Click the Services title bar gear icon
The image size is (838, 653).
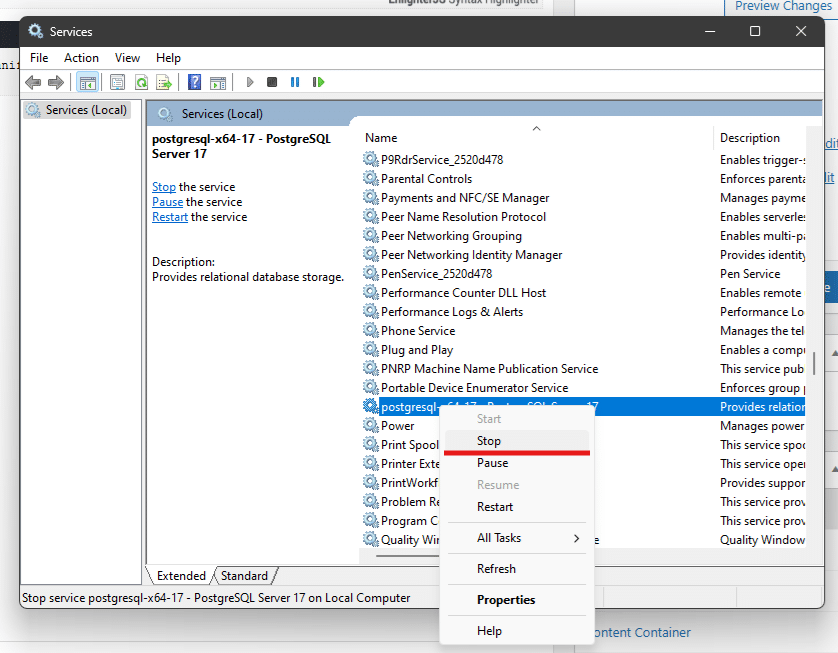coord(35,31)
